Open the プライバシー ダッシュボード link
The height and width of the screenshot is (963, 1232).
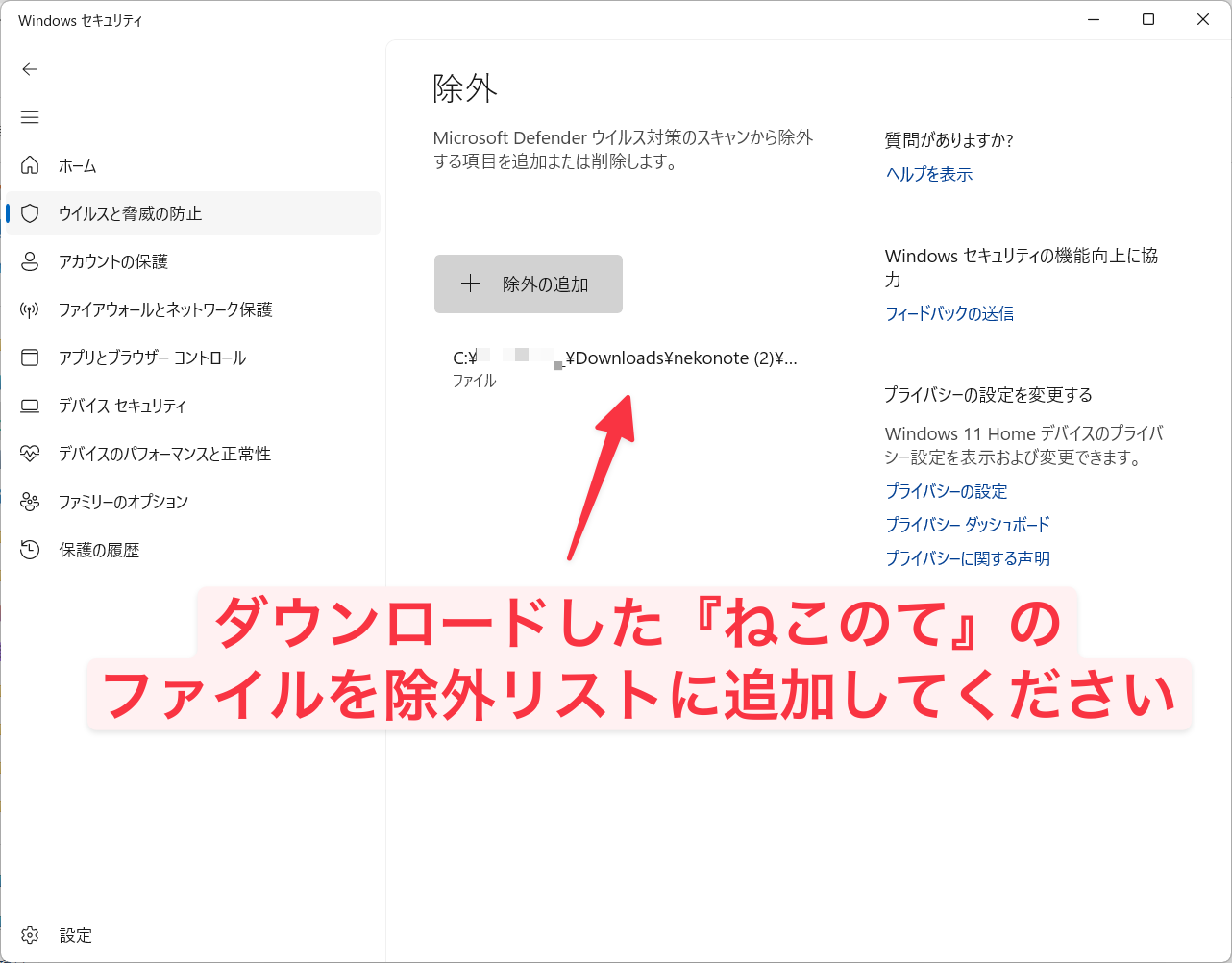point(968,525)
